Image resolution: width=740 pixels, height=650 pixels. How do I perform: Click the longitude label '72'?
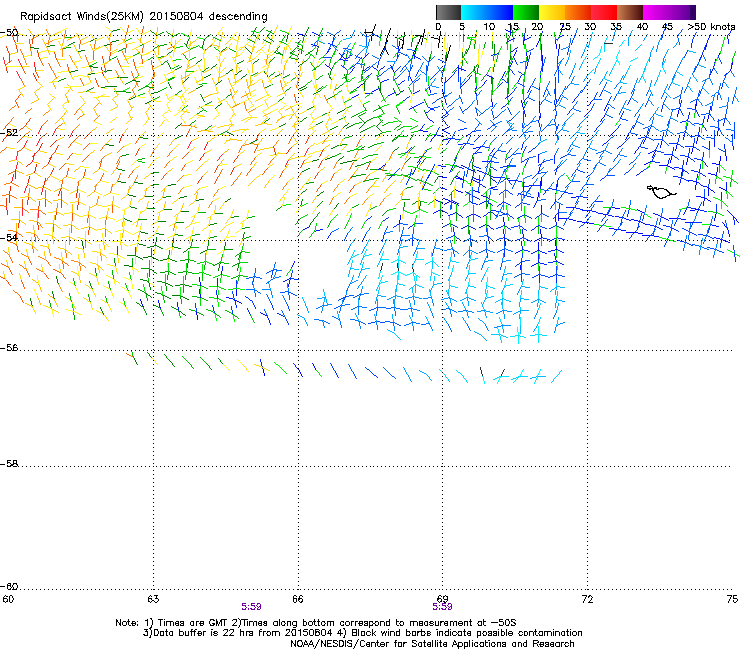tap(588, 599)
